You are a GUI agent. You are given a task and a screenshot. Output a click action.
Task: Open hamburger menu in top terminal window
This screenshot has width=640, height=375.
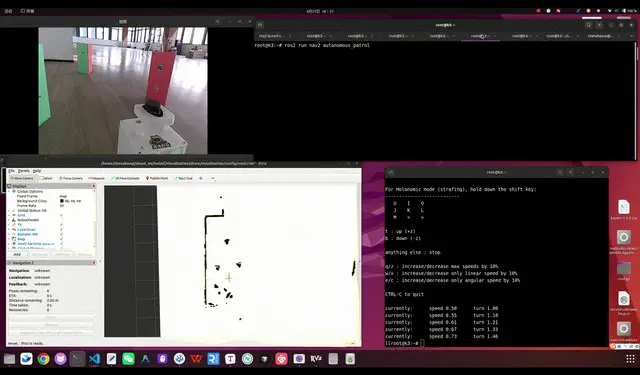point(599,25)
